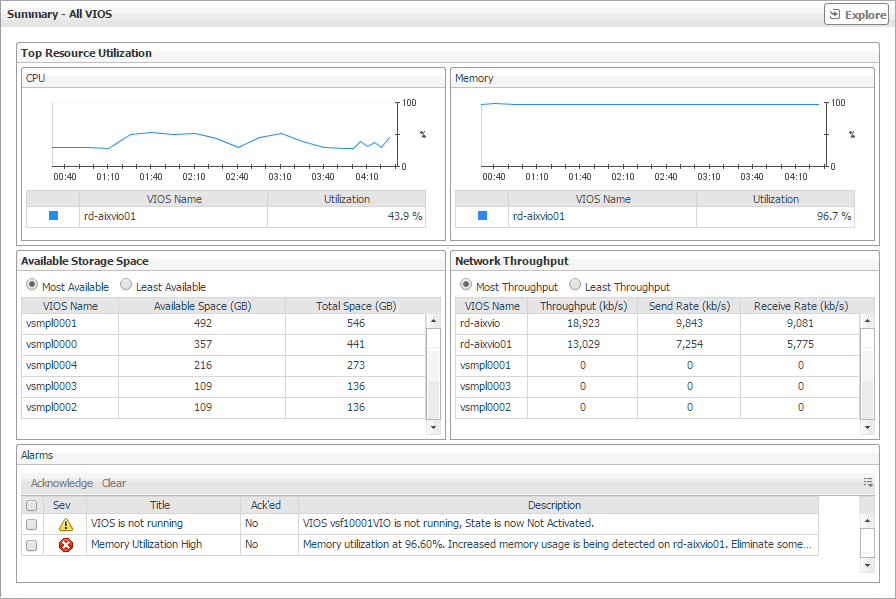Click the warning severity icon for VIOS alarm
Viewport: 896px width, 599px height.
[65, 524]
